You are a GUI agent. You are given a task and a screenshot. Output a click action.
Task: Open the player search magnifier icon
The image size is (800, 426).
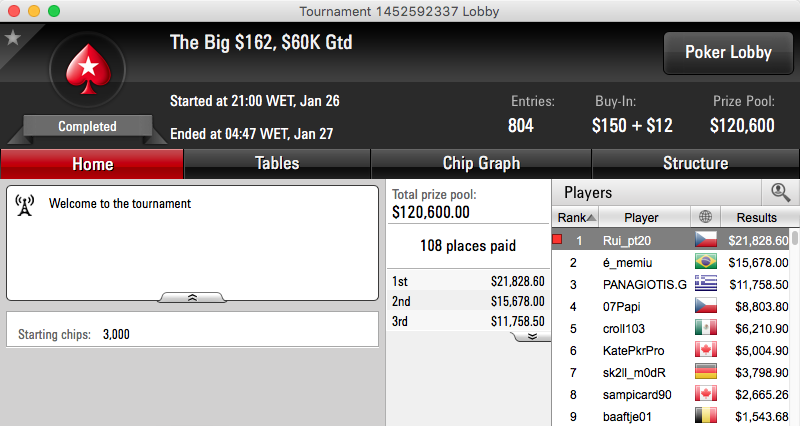780,192
